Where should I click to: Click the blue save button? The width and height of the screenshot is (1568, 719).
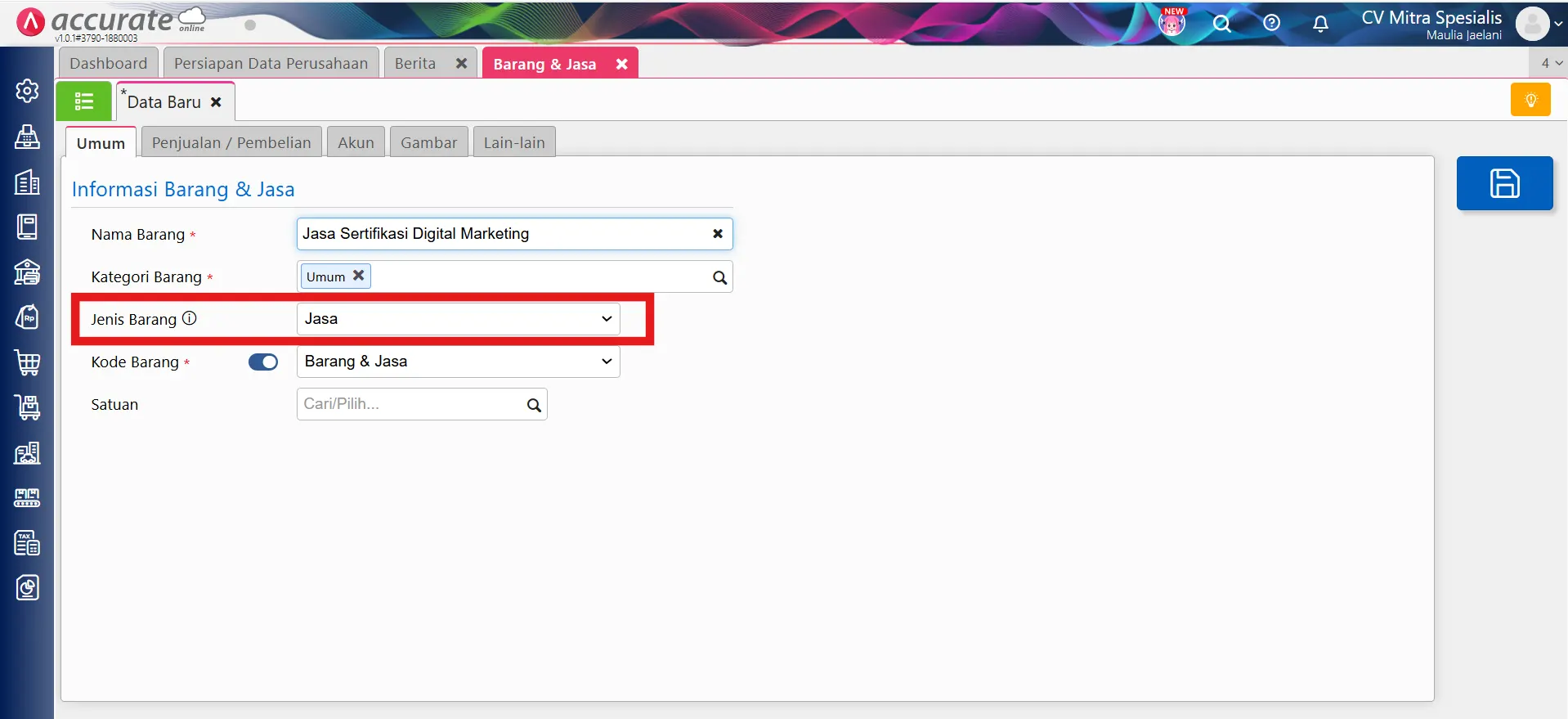pos(1503,183)
